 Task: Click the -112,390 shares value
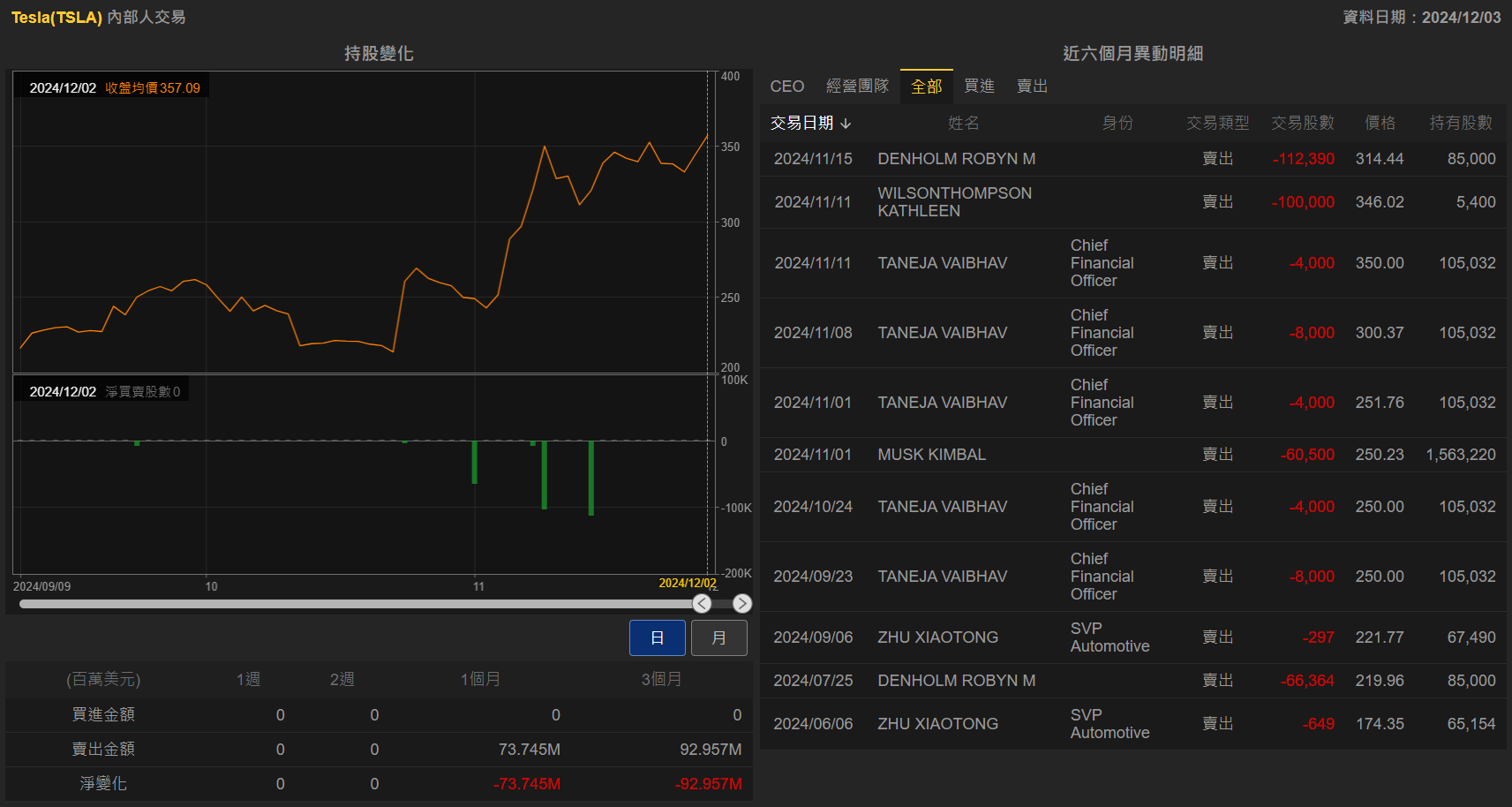pyautogui.click(x=1304, y=159)
